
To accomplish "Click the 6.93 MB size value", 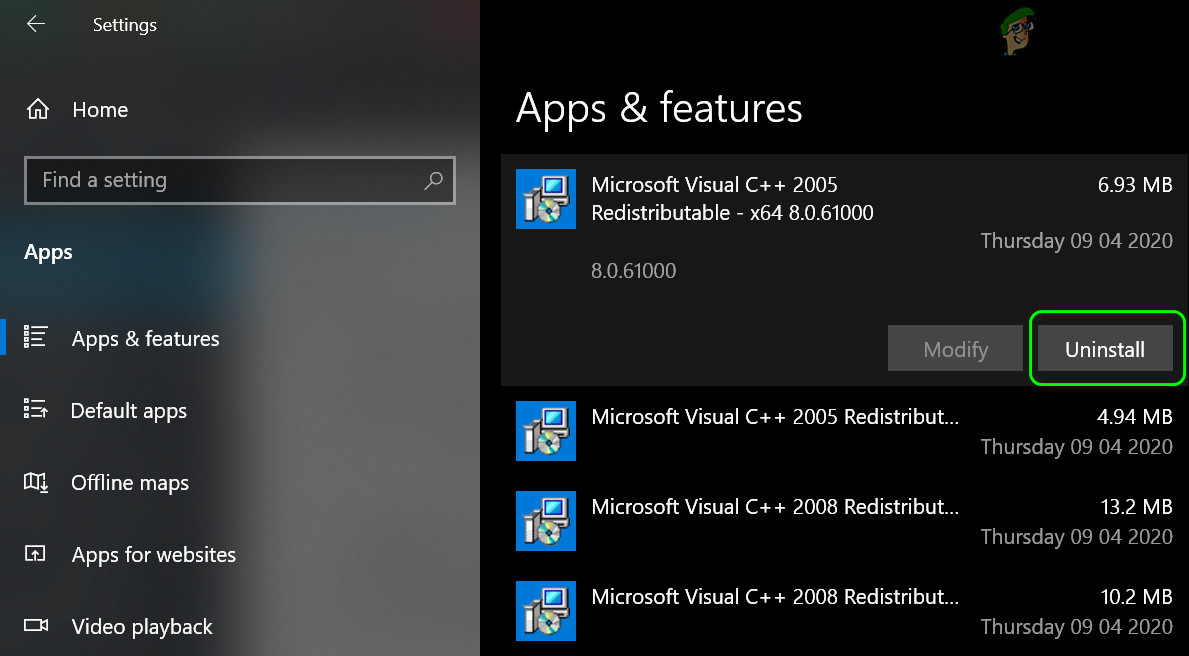I will (x=1135, y=184).
